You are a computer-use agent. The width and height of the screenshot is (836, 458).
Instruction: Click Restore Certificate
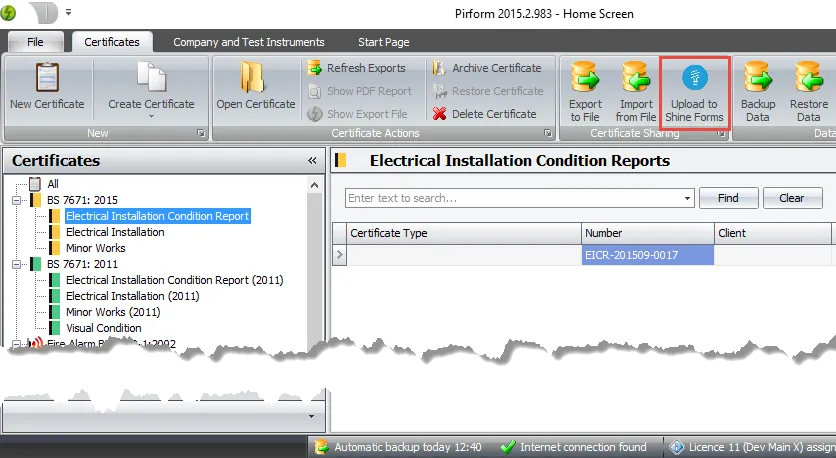488,91
